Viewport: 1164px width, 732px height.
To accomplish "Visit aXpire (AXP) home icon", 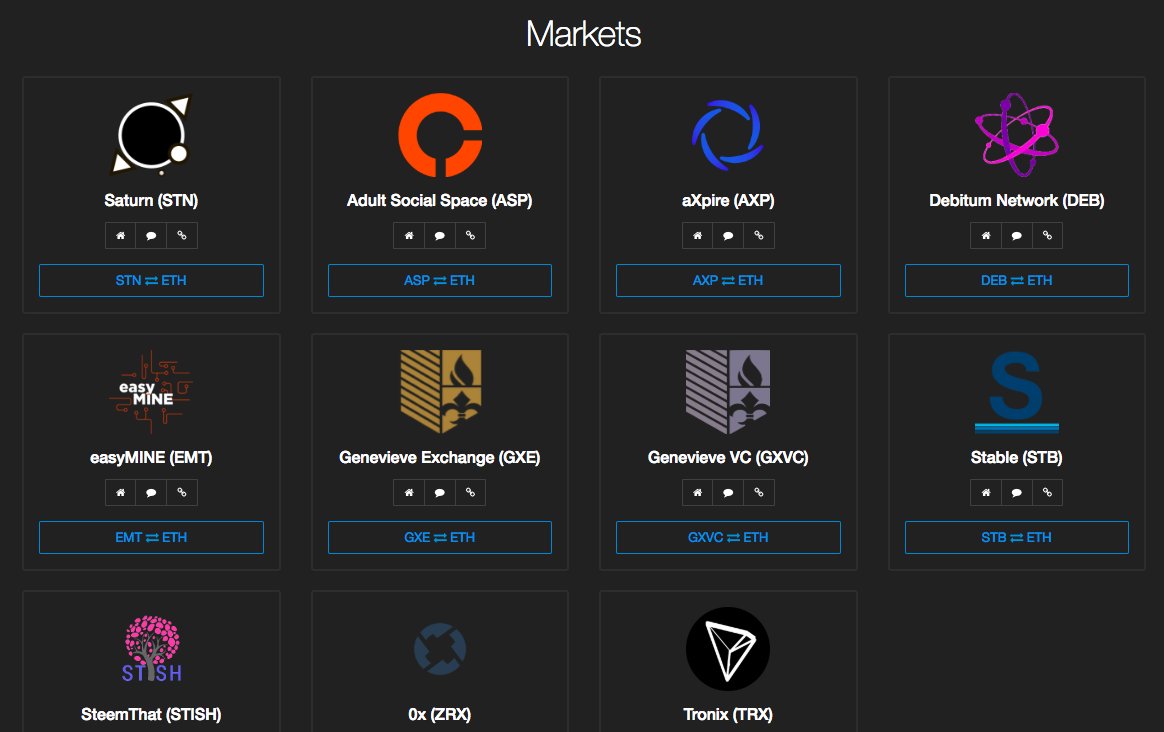I will (697, 235).
